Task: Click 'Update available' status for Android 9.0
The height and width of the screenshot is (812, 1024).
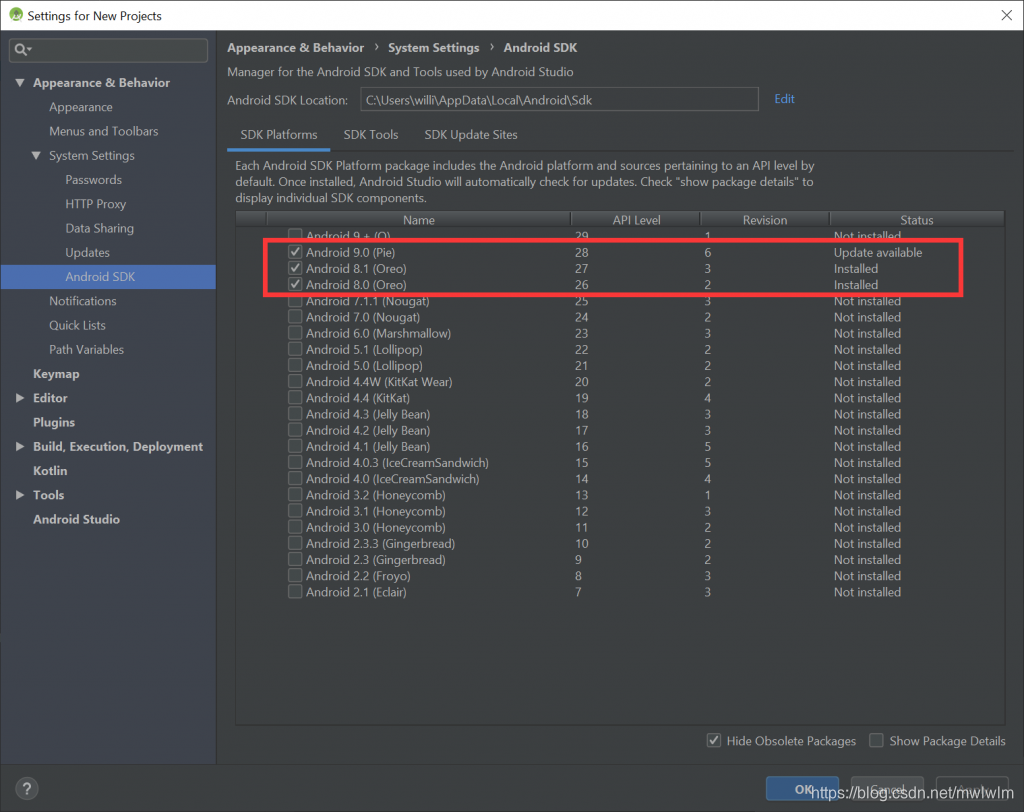Action: (878, 252)
